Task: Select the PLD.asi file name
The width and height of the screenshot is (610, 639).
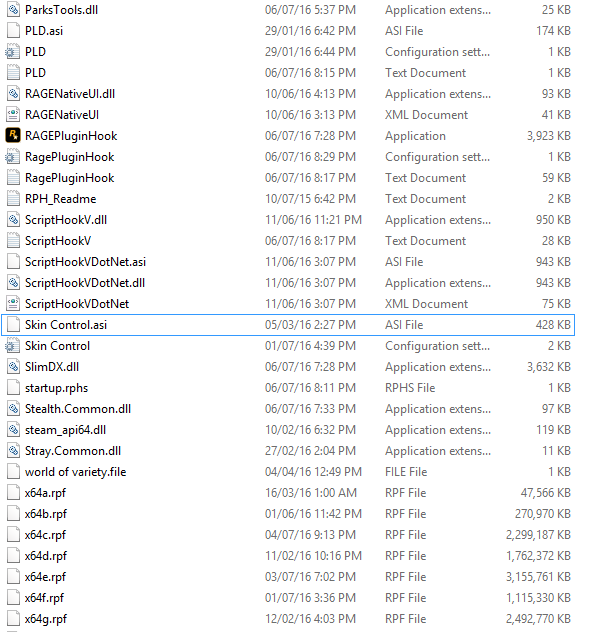Action: pyautogui.click(x=44, y=31)
